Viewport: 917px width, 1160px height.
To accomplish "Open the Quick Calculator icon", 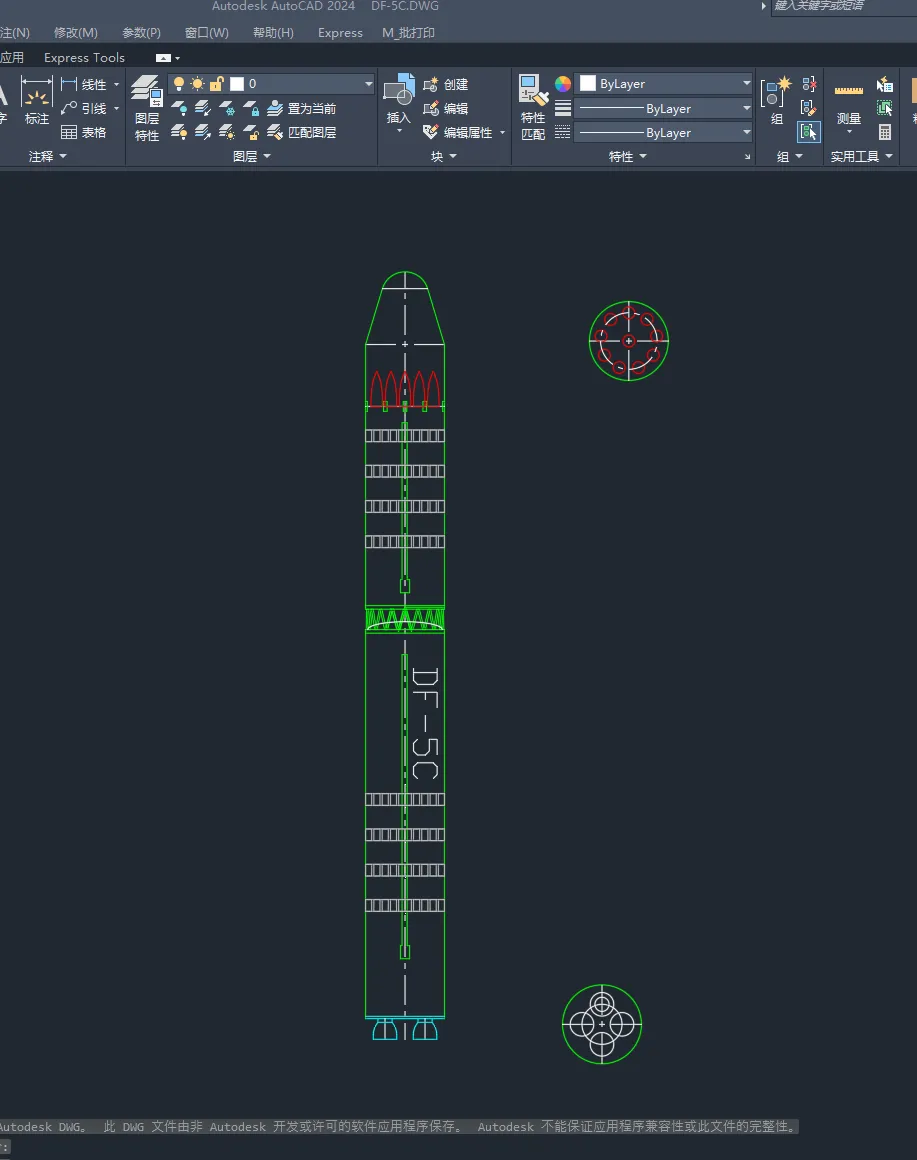I will [885, 132].
